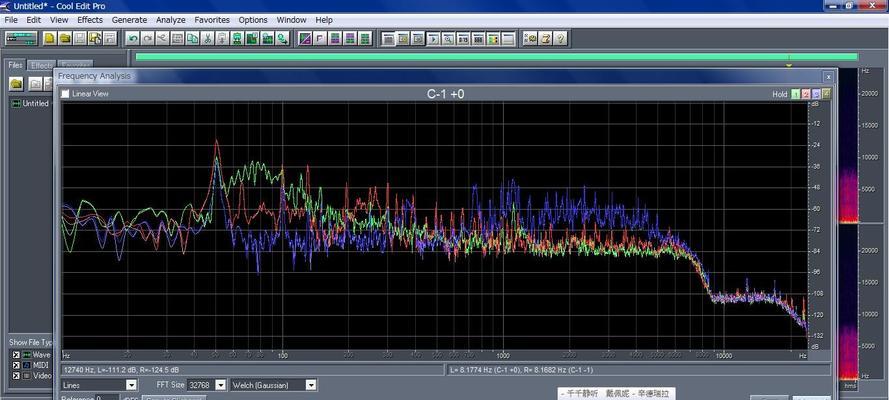Open the Help menu

click(x=324, y=20)
